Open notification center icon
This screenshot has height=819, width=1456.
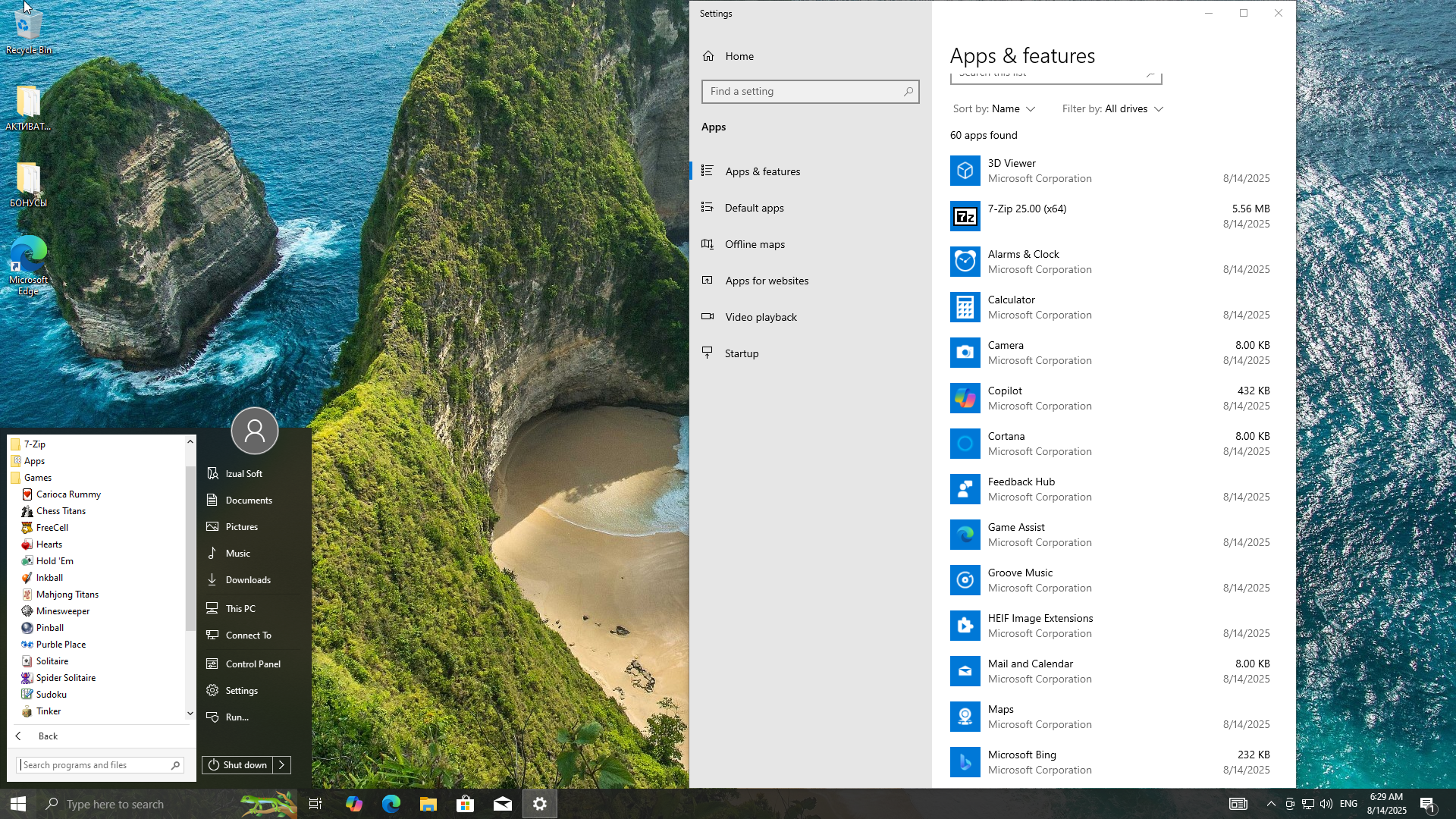[x=1427, y=804]
